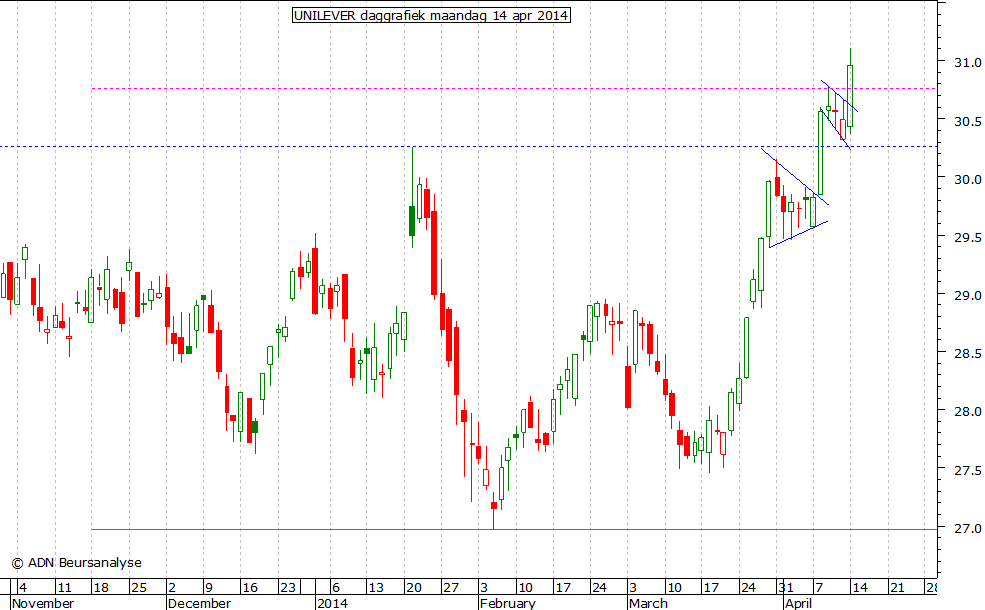Click the chart title UNILEVER daggrafiek maandag 14 apr 2014

(x=432, y=15)
